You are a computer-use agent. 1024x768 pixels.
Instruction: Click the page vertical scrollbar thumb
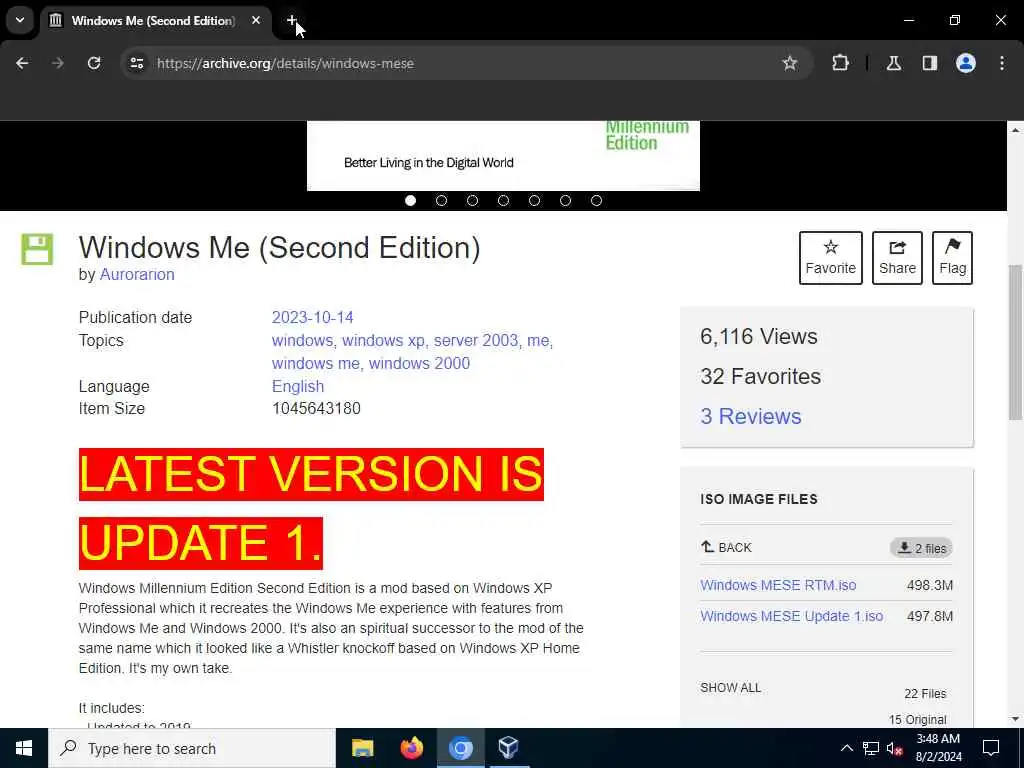tap(1015, 342)
